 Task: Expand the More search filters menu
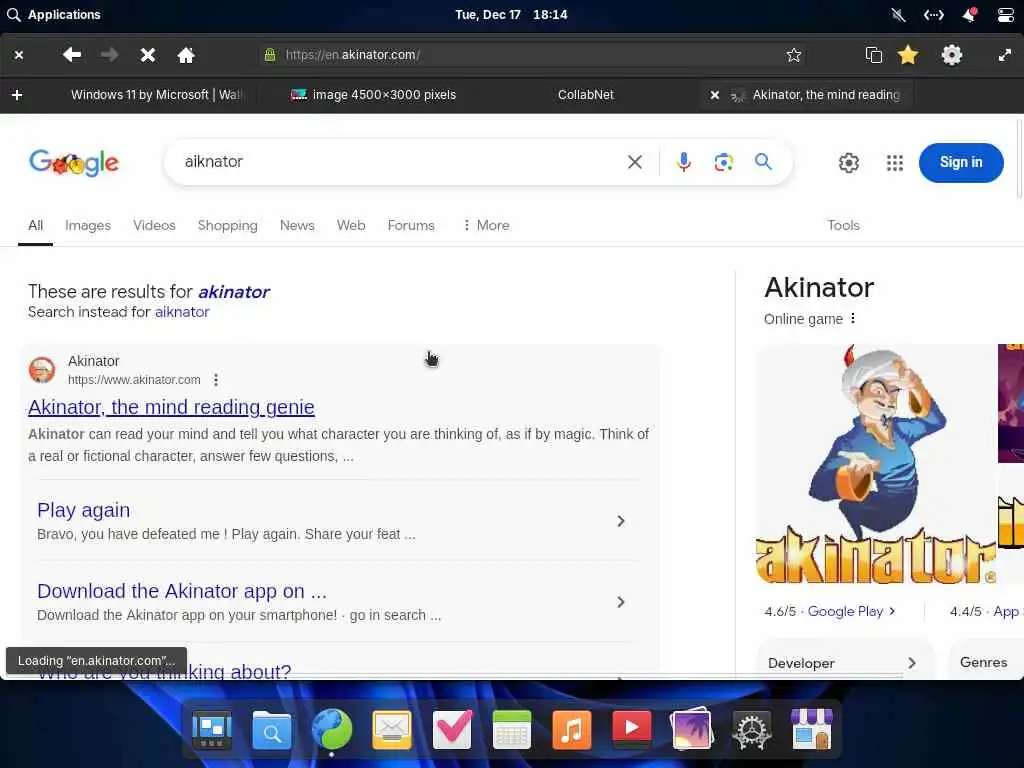pos(487,225)
